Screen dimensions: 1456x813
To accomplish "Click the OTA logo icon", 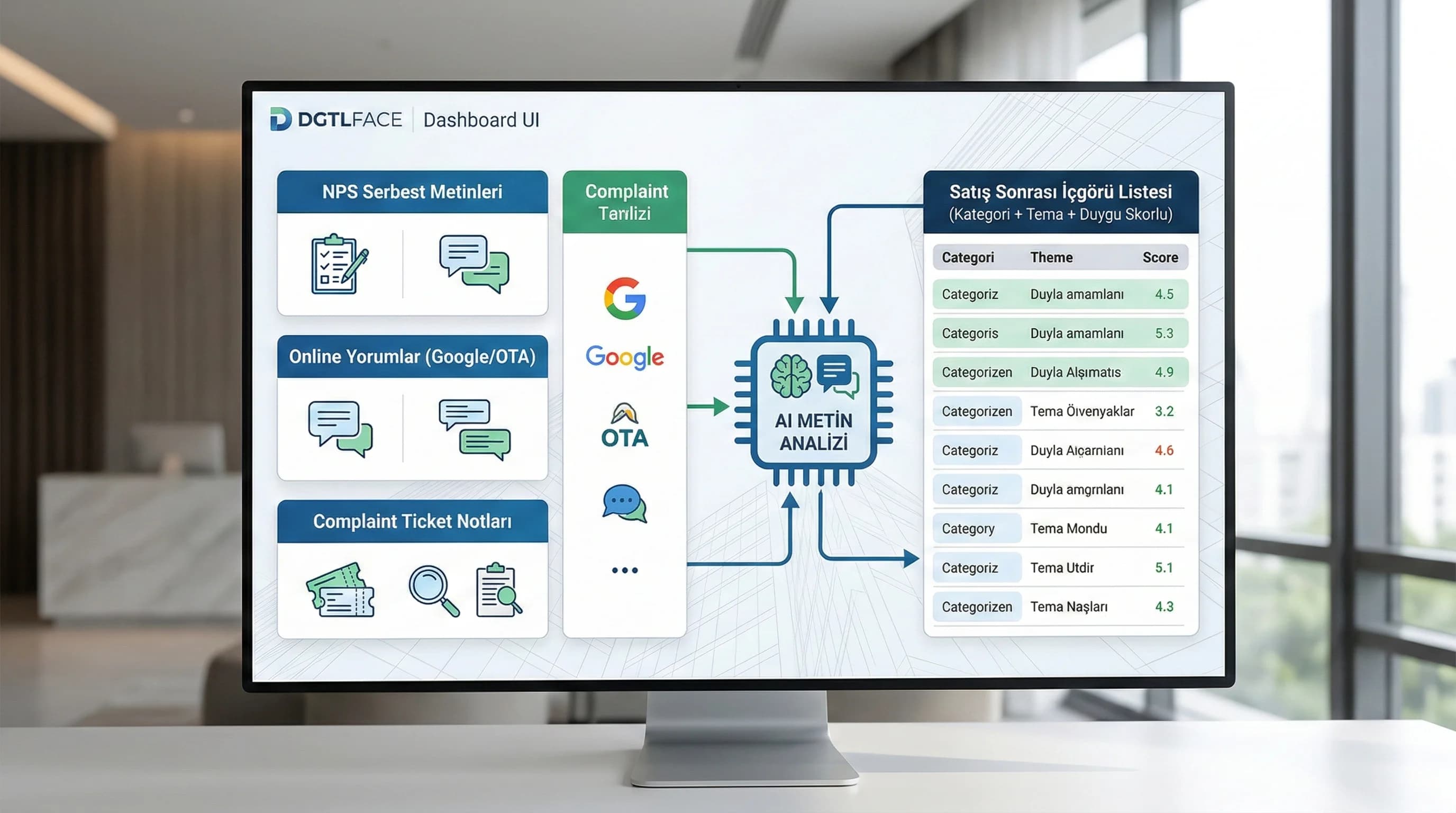I will (x=624, y=426).
